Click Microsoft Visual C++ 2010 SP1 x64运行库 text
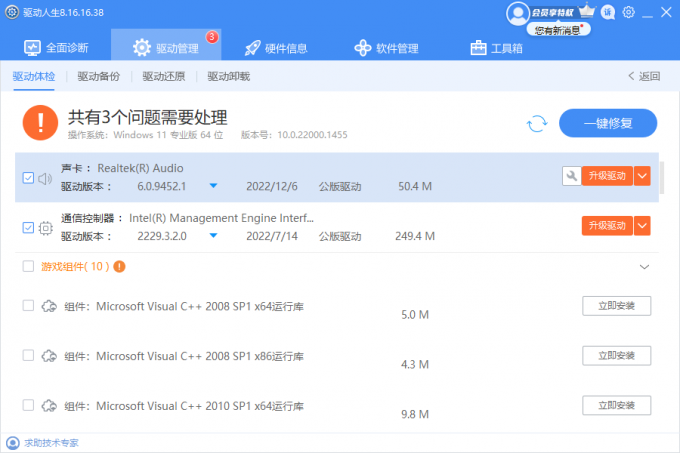Viewport: 680px width, 453px height. click(200, 406)
